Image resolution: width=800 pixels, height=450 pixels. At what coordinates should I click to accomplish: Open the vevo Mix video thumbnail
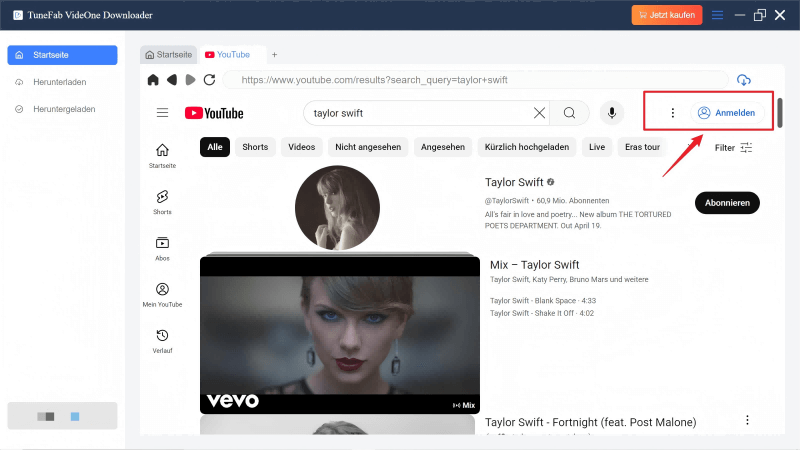pos(340,335)
